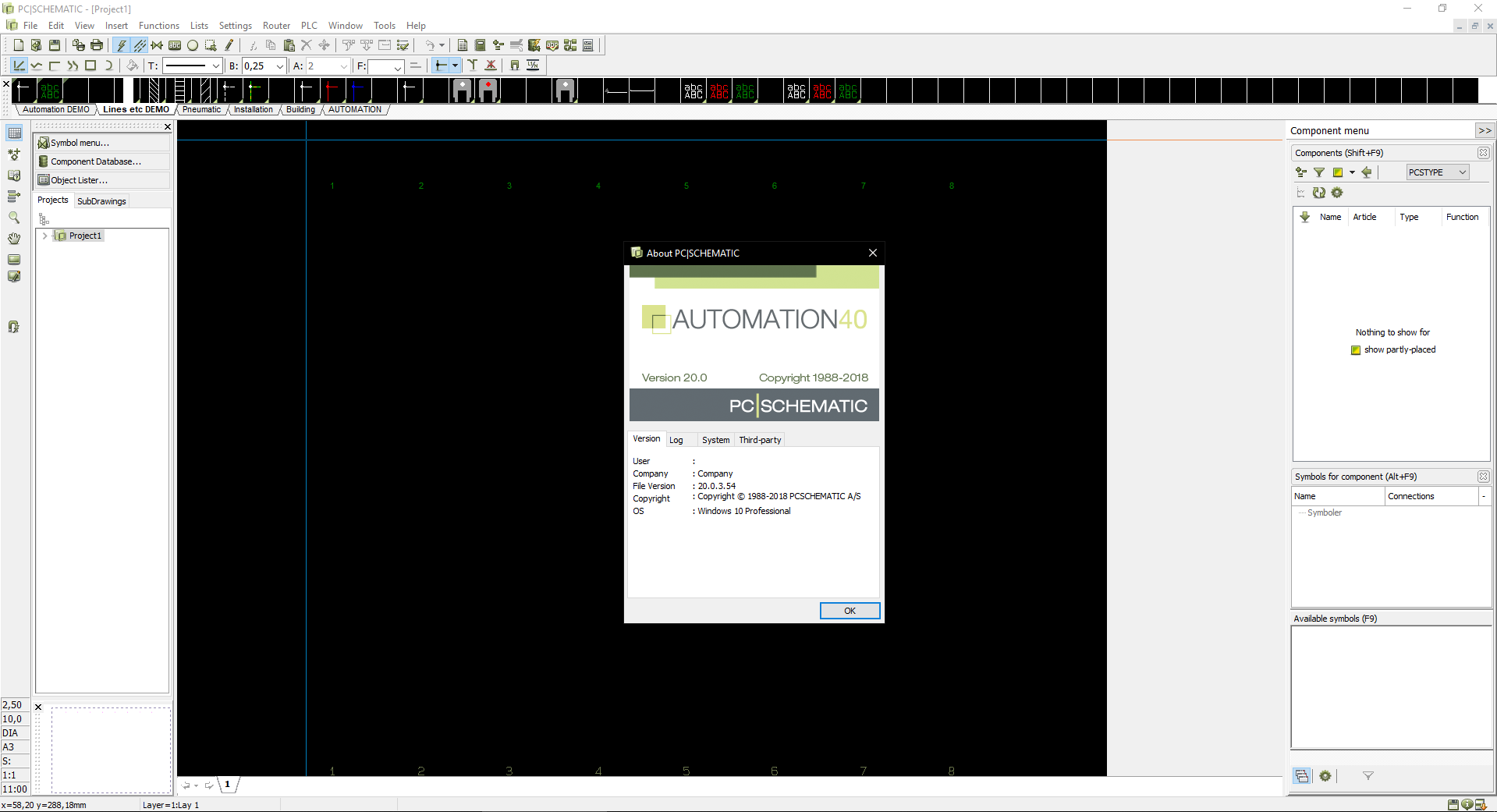Click the refresh icon in Components panel

[x=1319, y=193]
